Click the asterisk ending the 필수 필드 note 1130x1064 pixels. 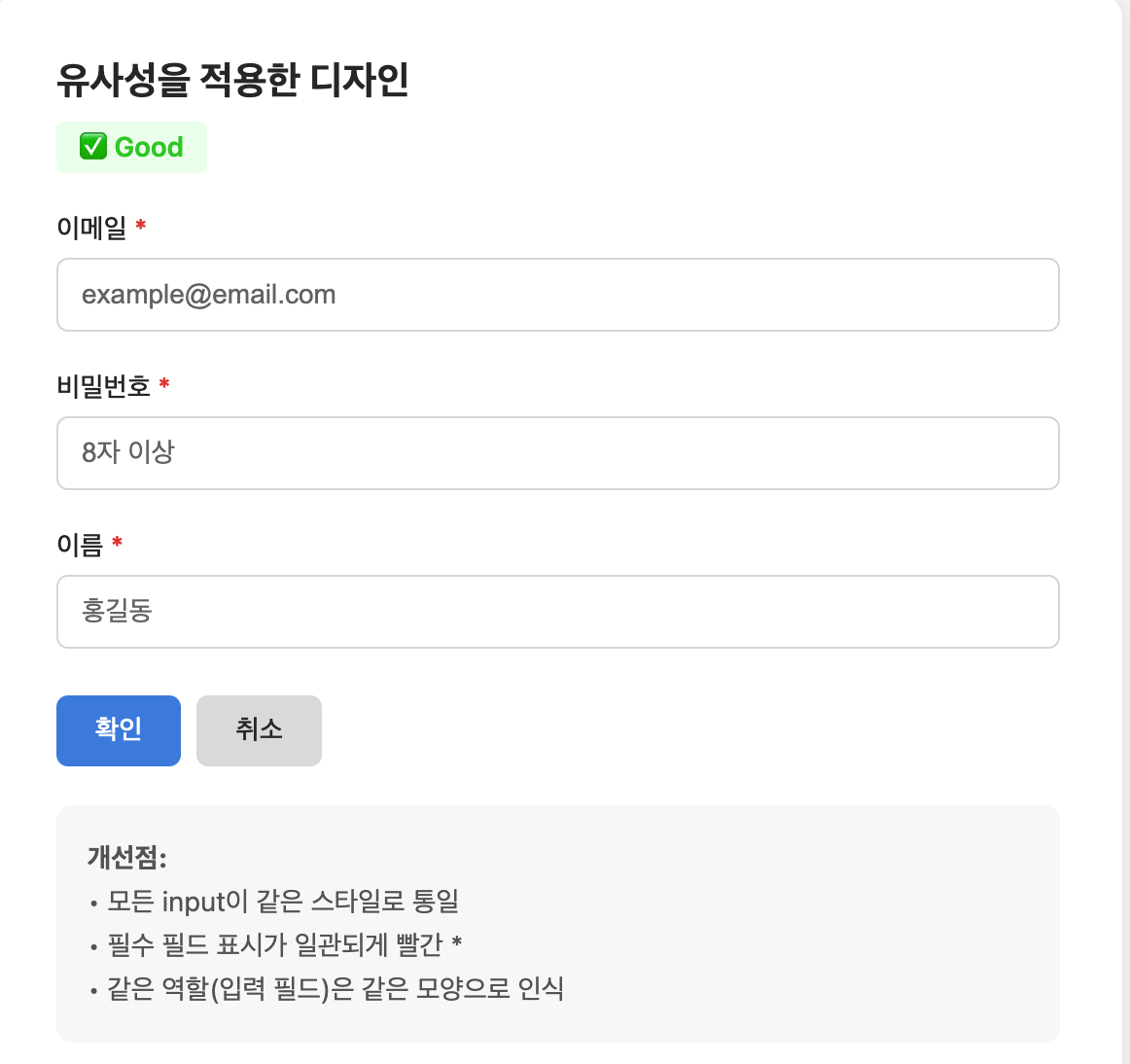pyautogui.click(x=456, y=943)
